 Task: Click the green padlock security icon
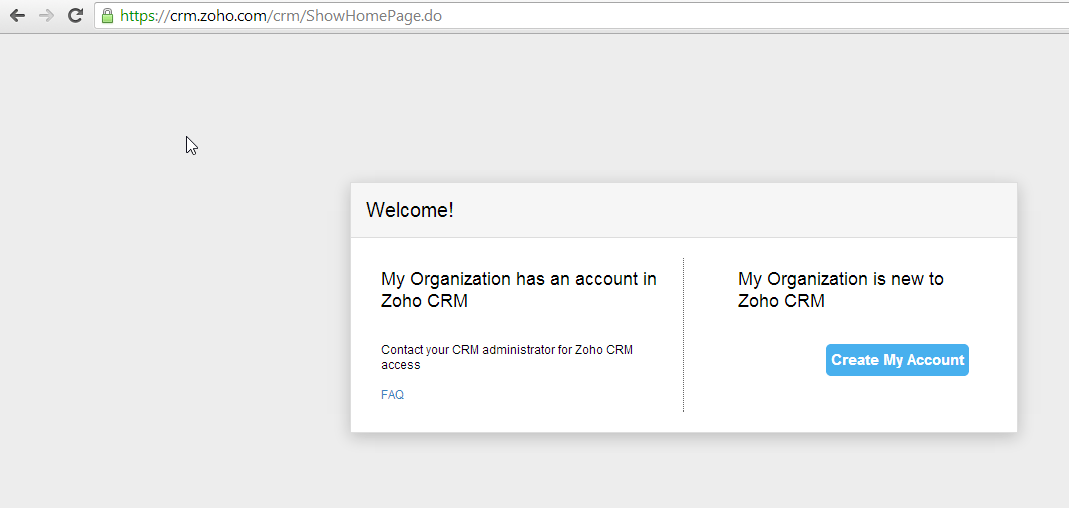[107, 16]
